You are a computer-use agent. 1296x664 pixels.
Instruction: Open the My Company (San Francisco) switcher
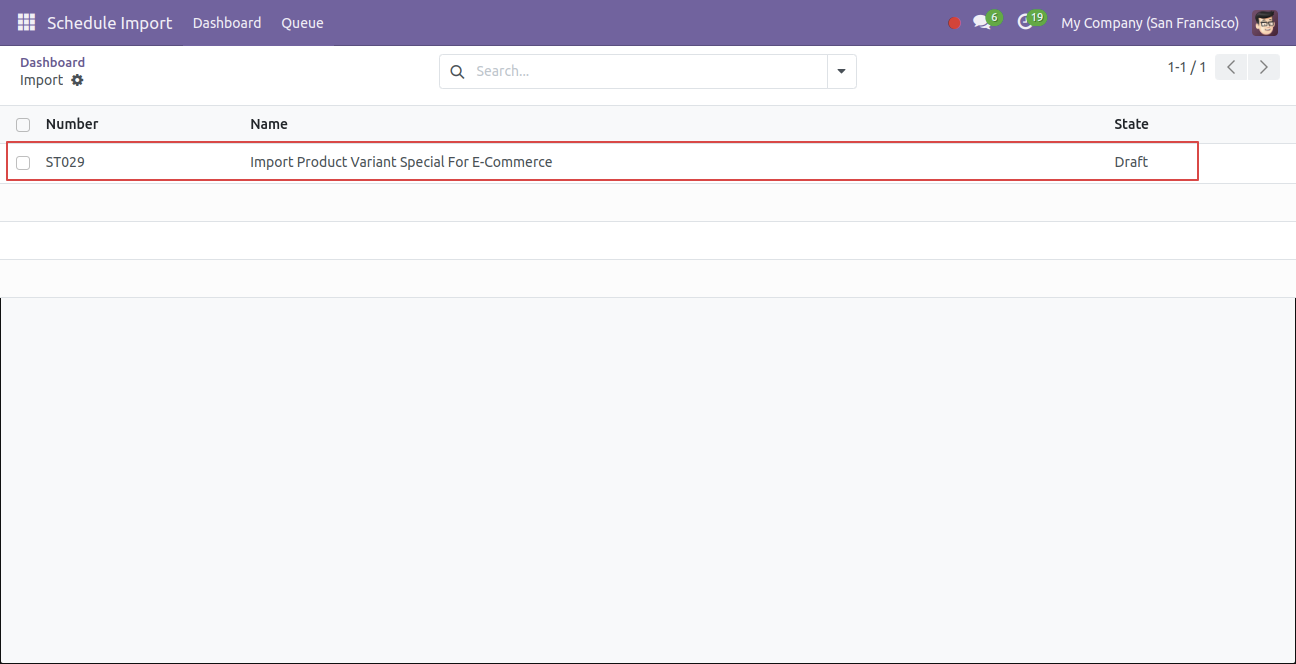point(1149,23)
